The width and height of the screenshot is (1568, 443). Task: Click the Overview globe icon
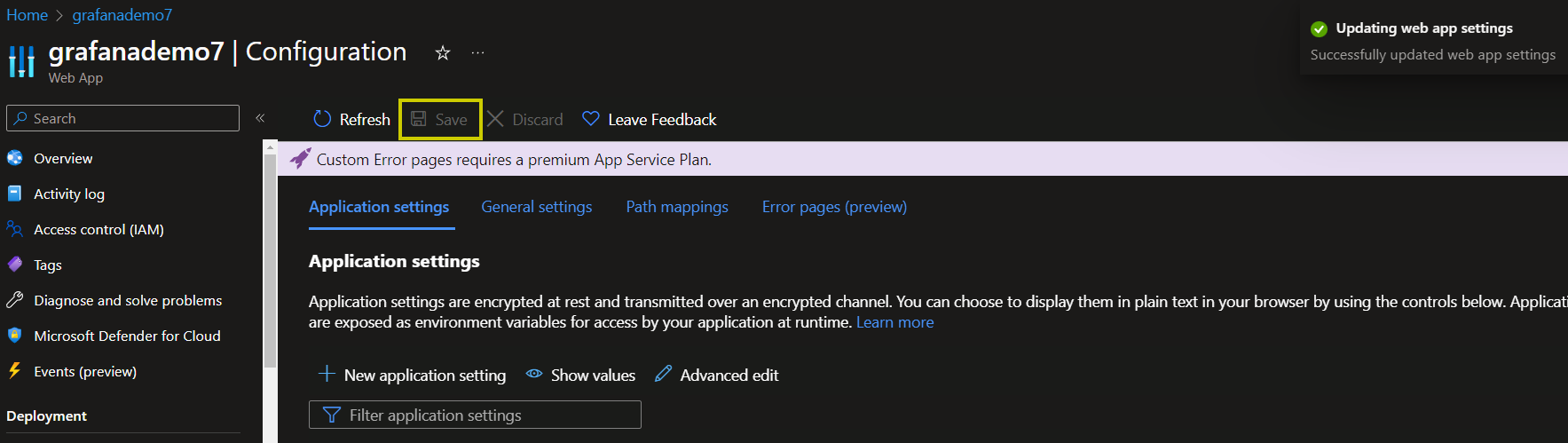15,158
